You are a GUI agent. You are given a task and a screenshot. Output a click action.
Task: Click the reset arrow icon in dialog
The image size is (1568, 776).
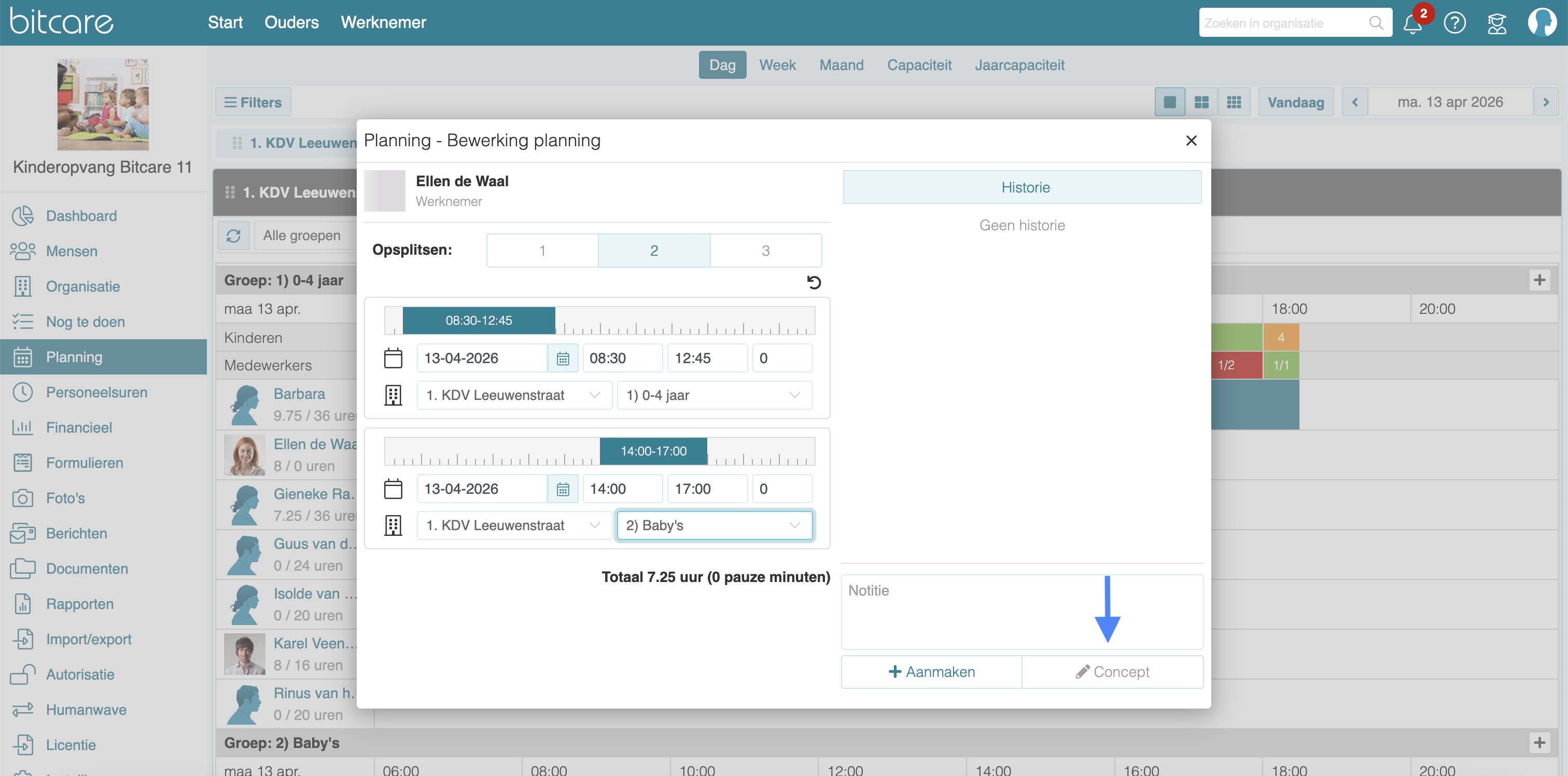(x=813, y=282)
